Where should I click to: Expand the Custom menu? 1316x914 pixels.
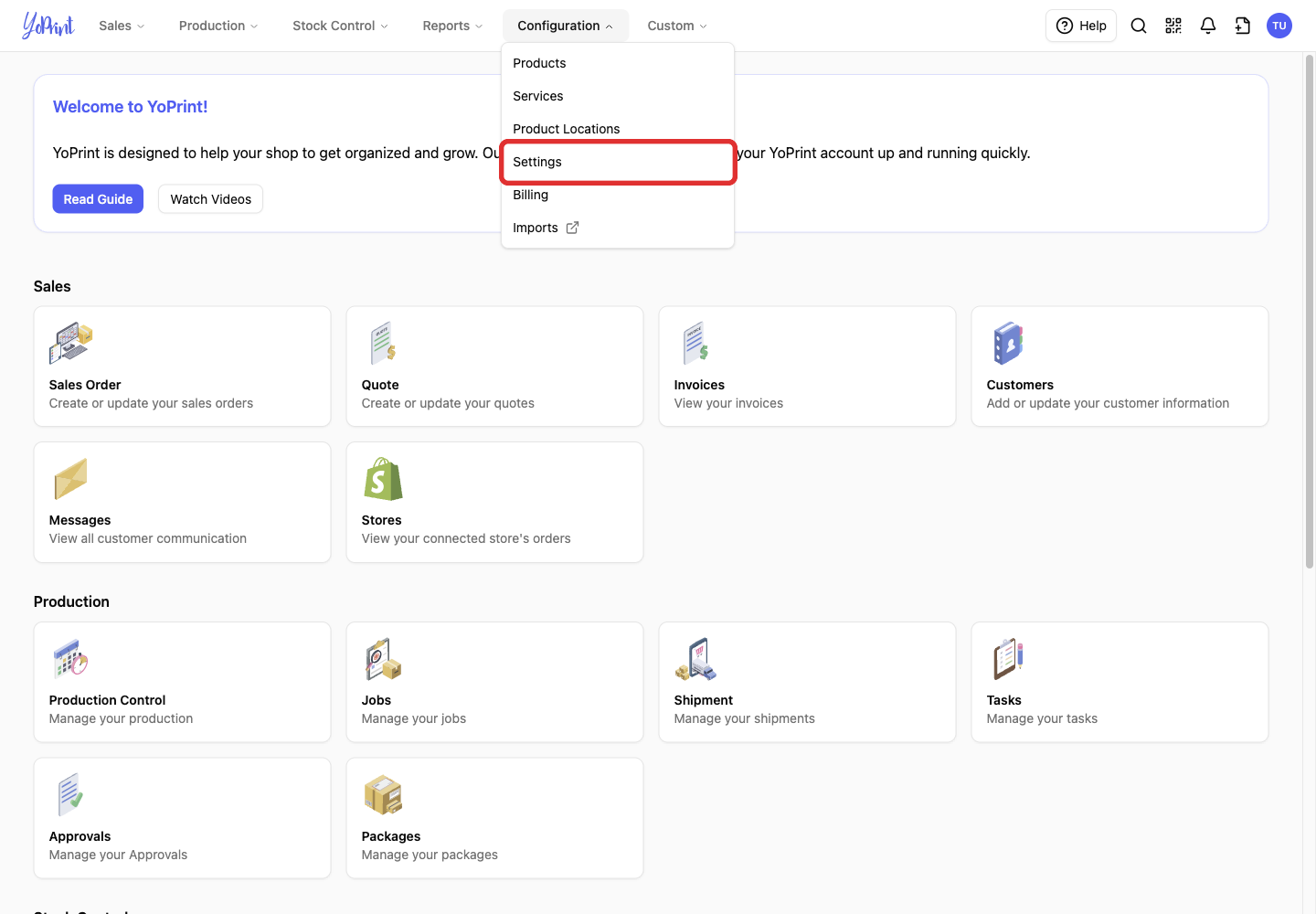coord(677,26)
